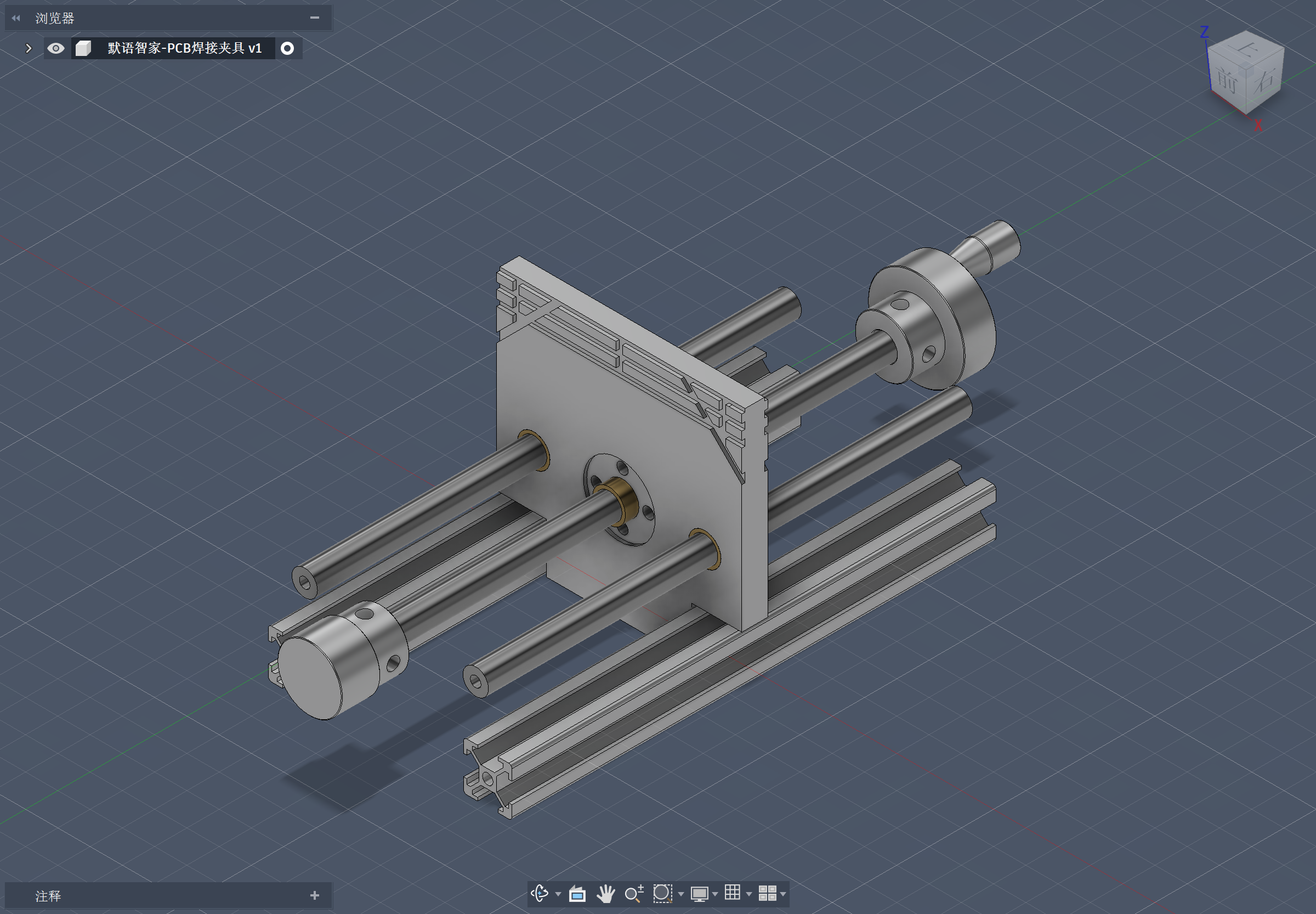Click the activate component radio button
This screenshot has width=1316, height=914.
point(287,48)
